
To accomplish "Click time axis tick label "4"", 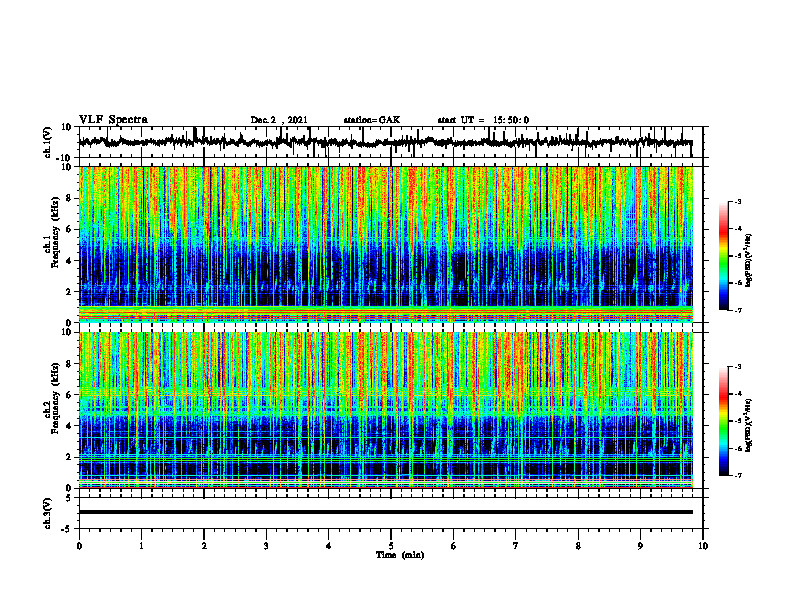I will [x=329, y=546].
